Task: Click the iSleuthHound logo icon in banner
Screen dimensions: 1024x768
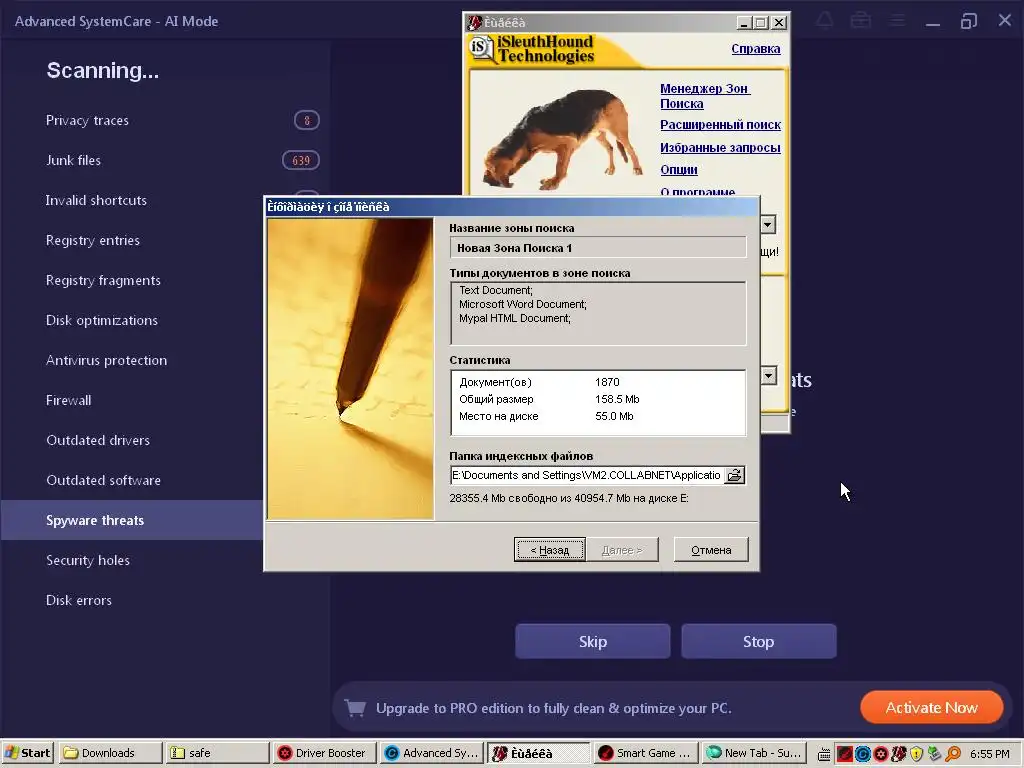Action: tap(481, 48)
